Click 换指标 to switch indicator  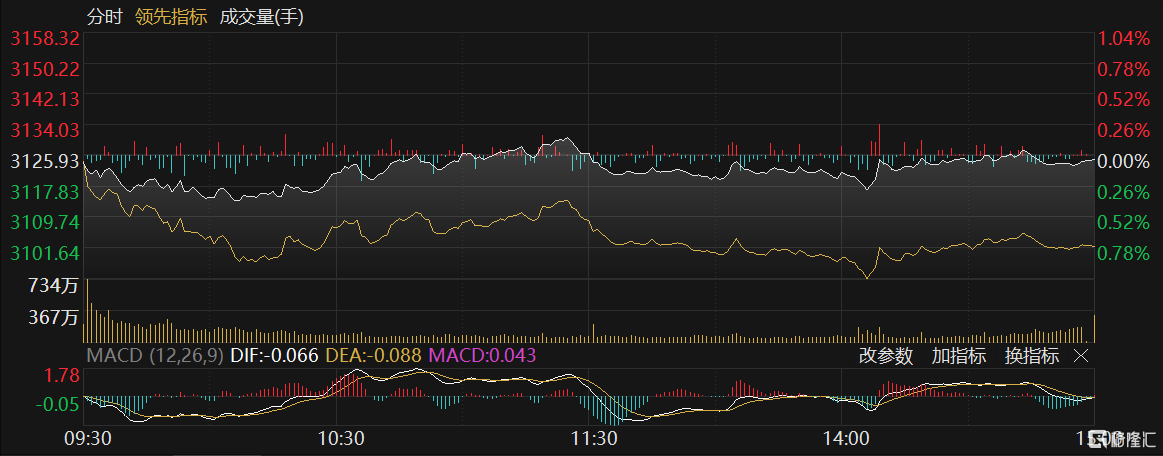point(1031,356)
